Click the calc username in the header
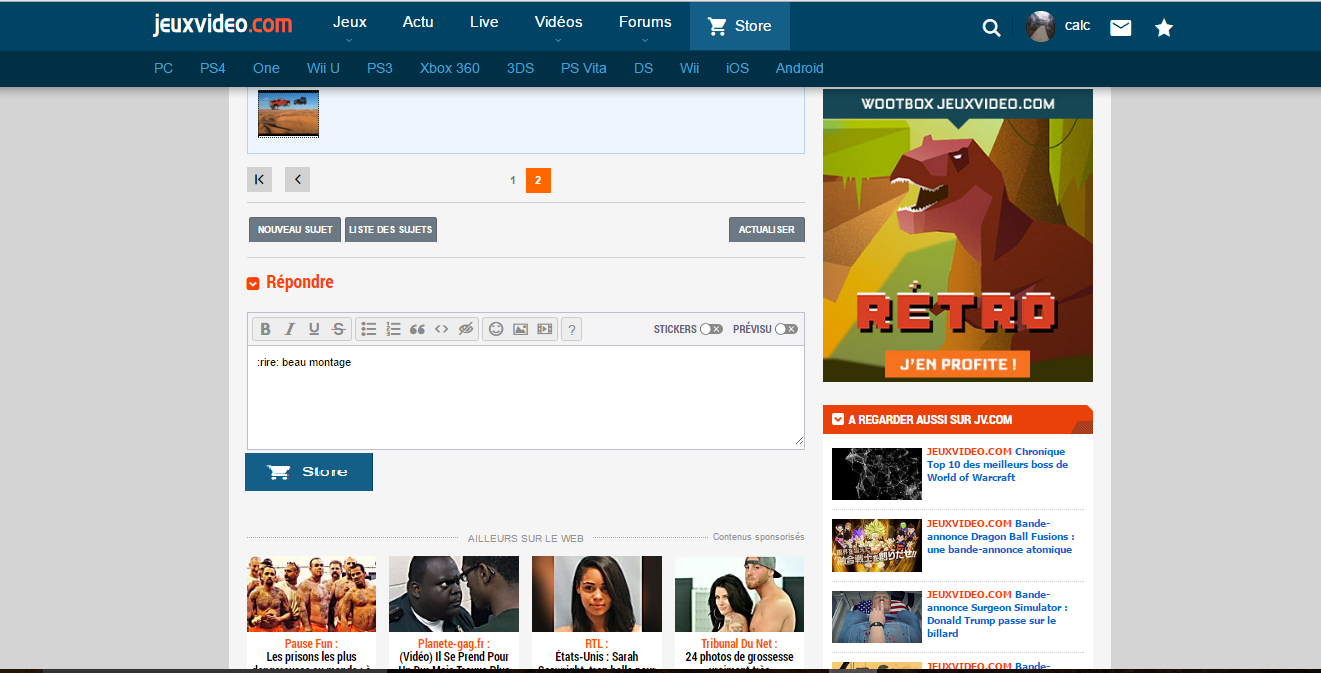 tap(1077, 25)
